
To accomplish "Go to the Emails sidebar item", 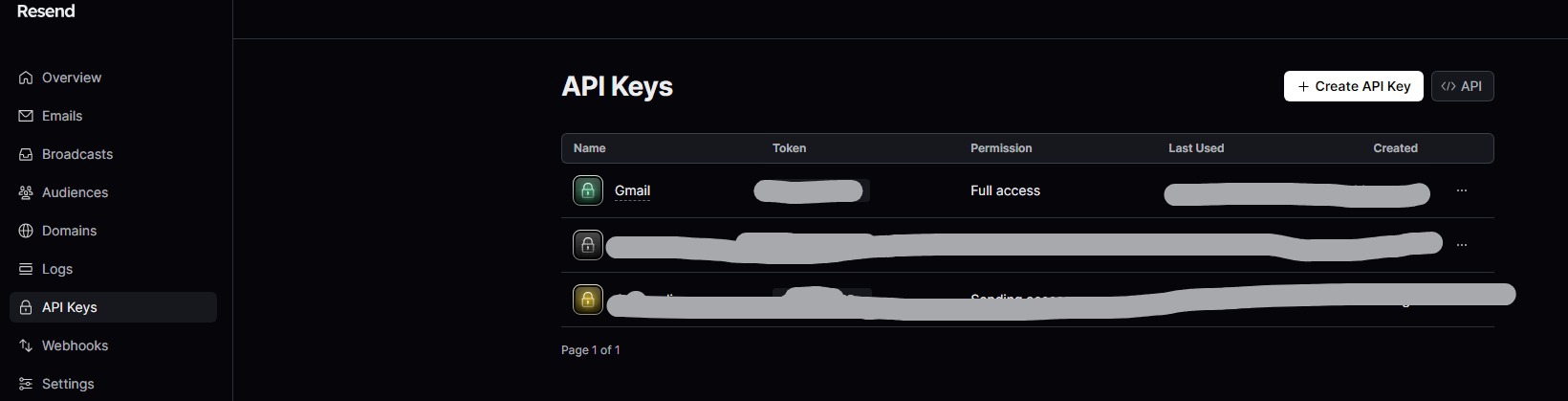I will point(62,116).
